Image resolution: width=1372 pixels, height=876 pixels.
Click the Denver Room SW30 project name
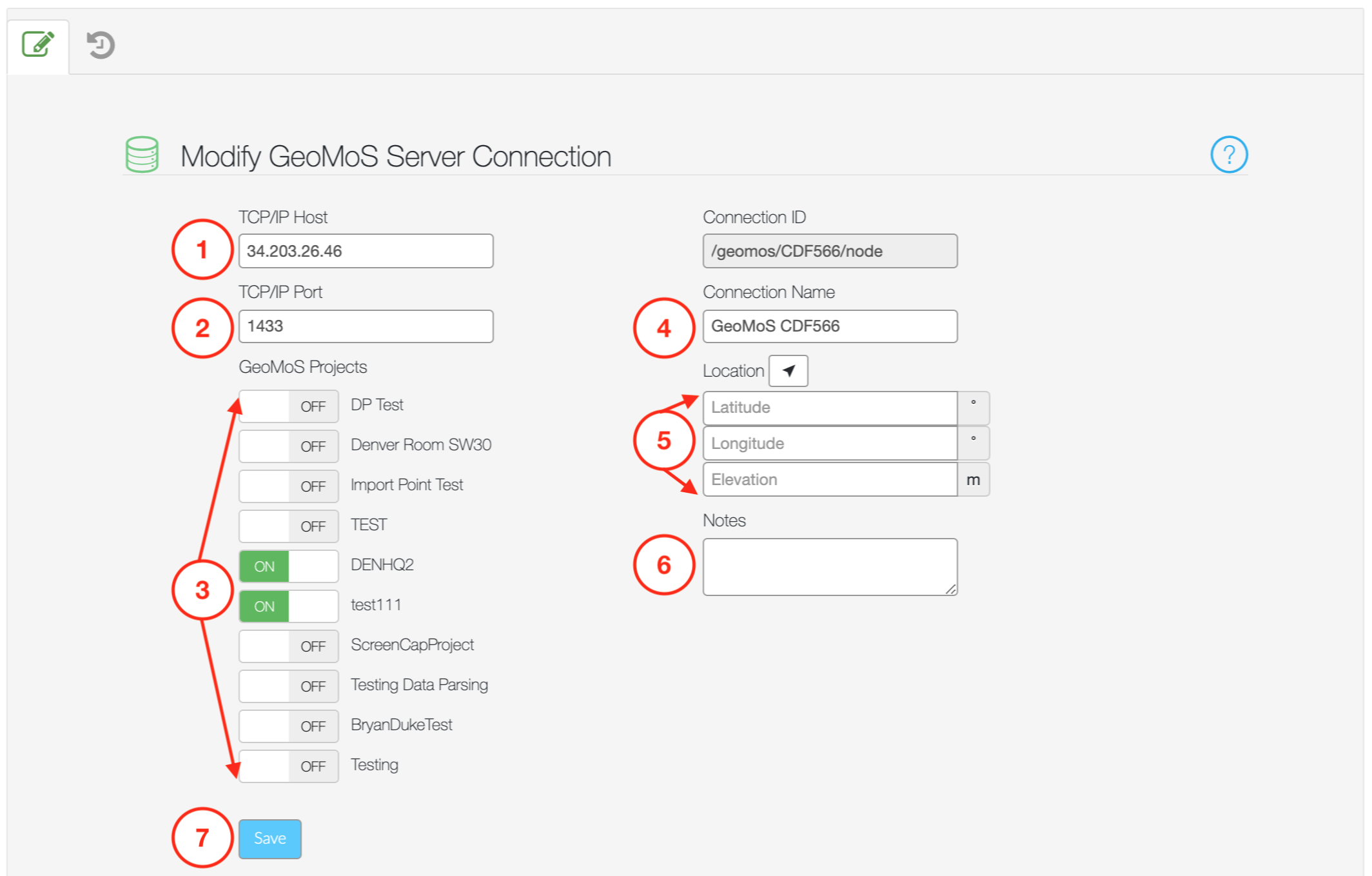click(x=421, y=445)
